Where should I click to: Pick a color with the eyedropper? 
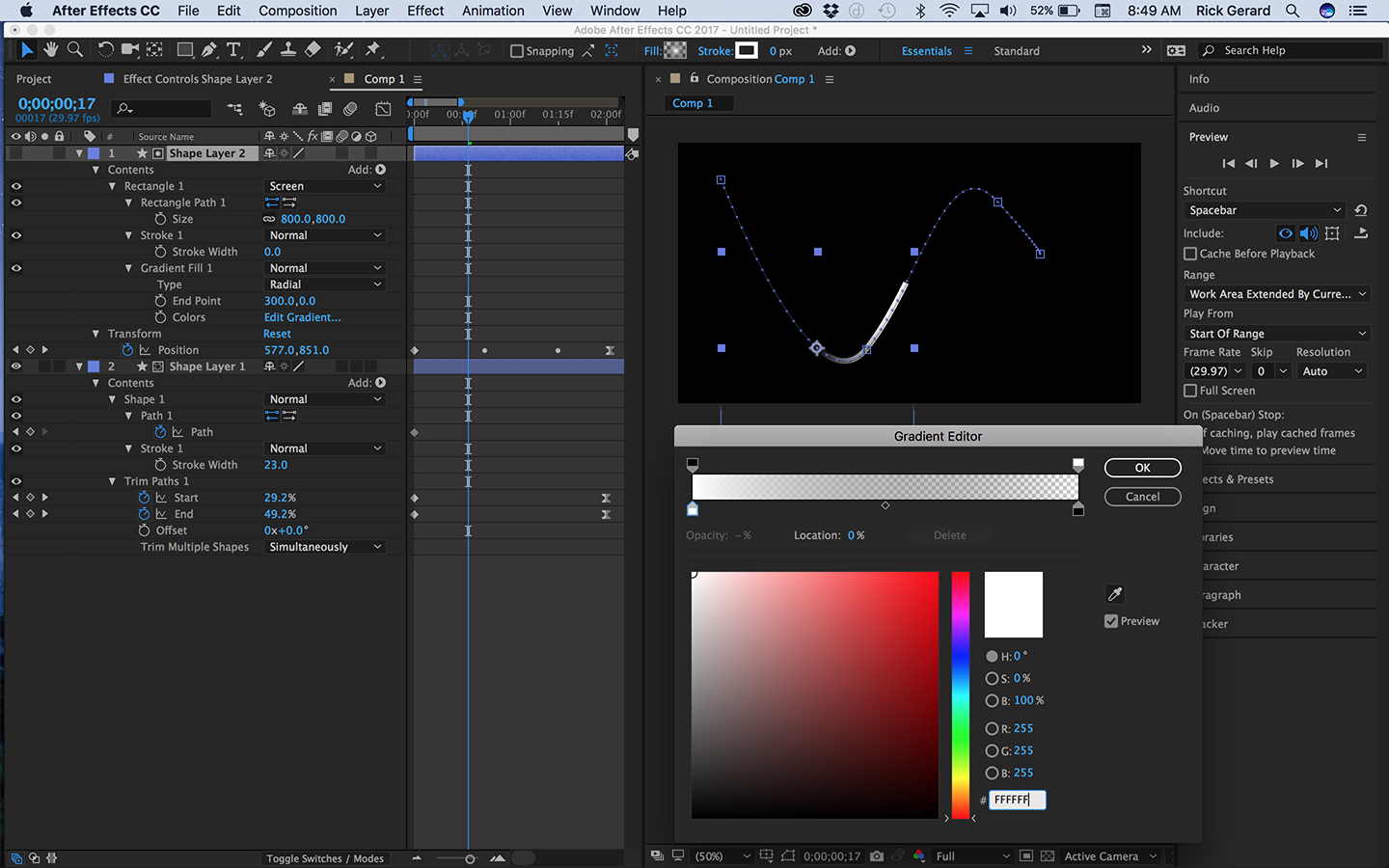(x=1114, y=594)
